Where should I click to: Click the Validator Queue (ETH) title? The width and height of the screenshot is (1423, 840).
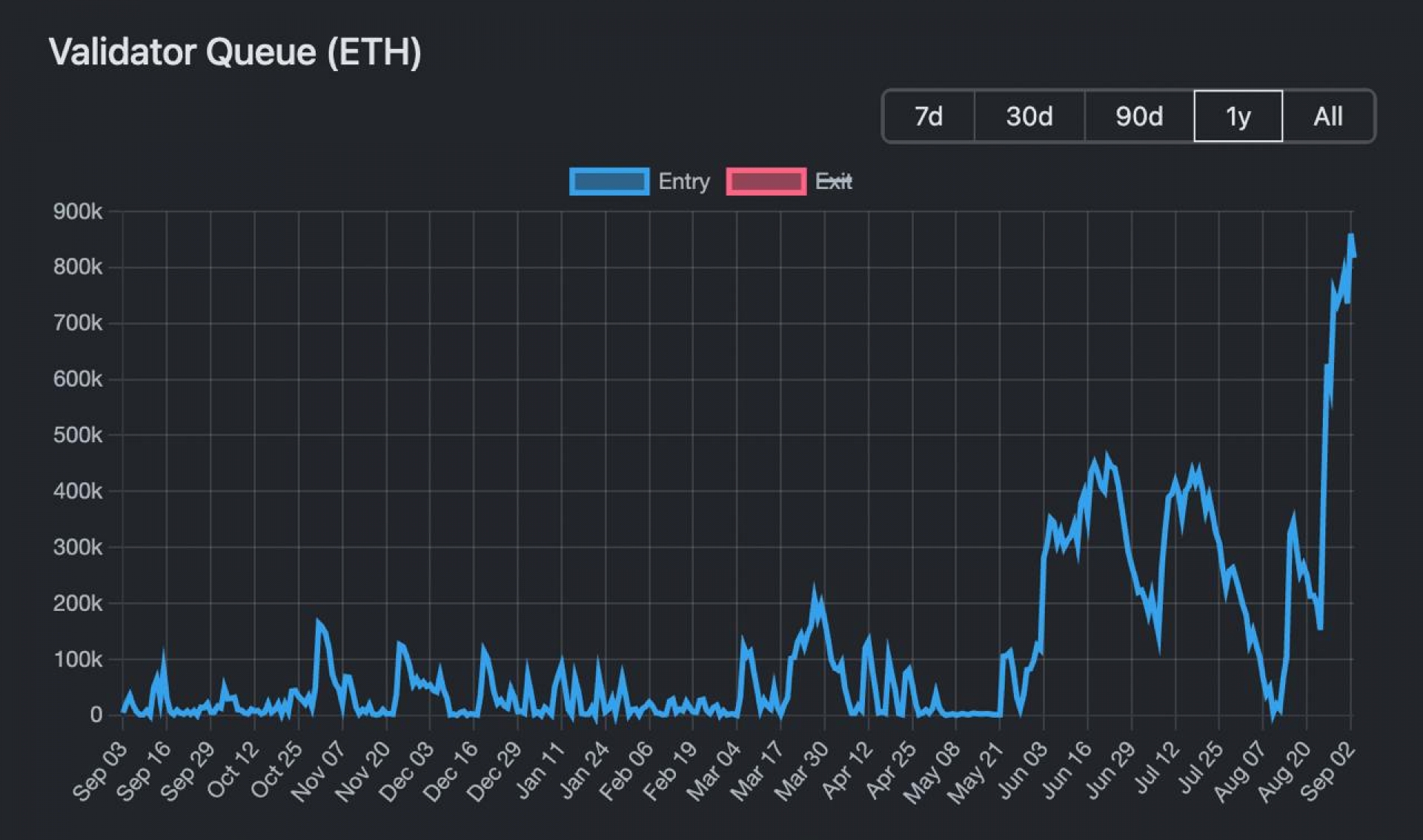pyautogui.click(x=235, y=52)
